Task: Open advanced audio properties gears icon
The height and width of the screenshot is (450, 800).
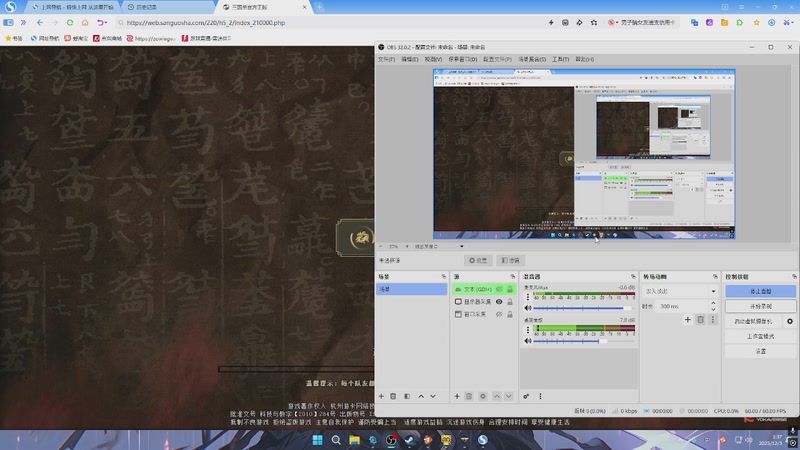Action: (526, 396)
